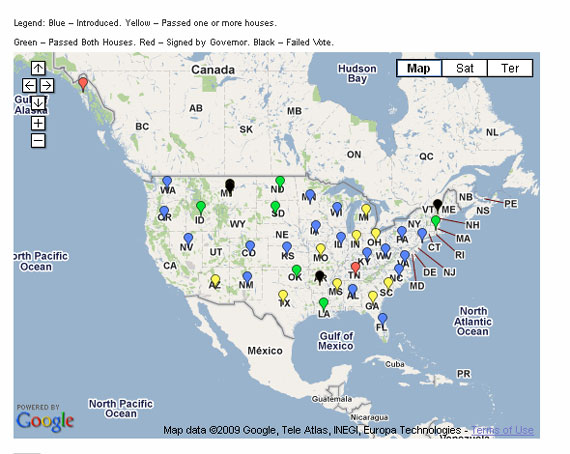570x454 pixels.
Task: Click the black marker on Arkansas
Action: tap(320, 277)
